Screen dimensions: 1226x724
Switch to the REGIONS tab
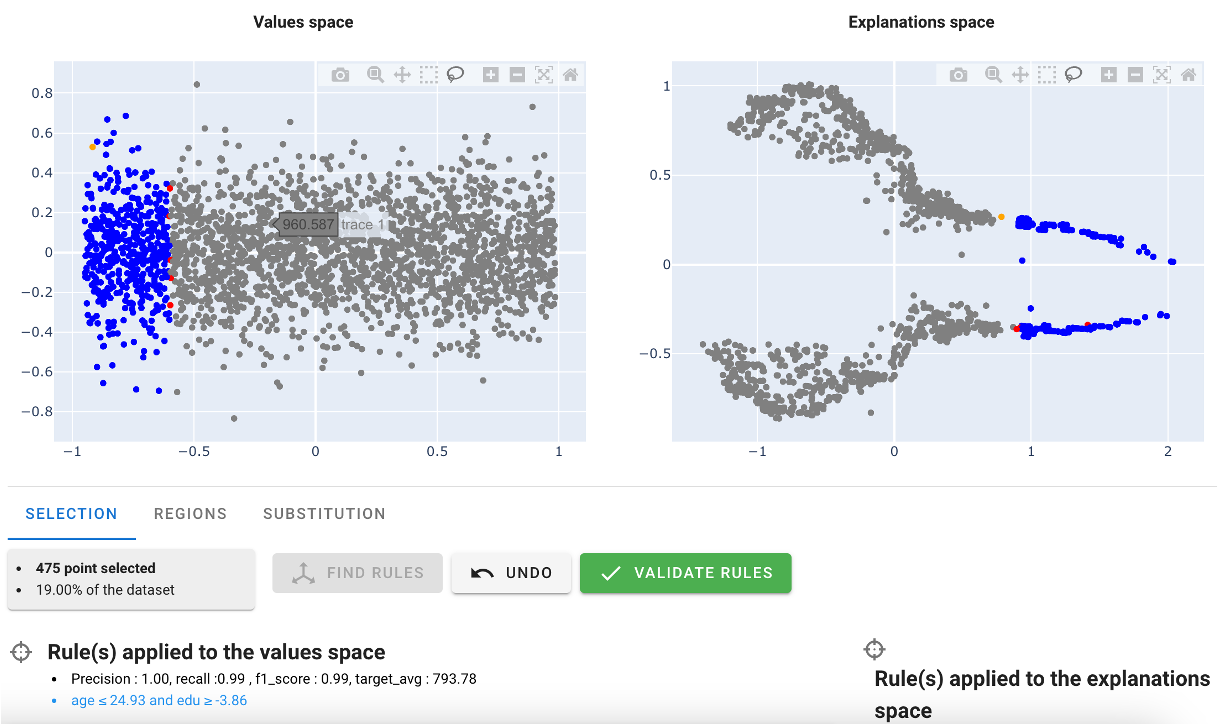(190, 514)
